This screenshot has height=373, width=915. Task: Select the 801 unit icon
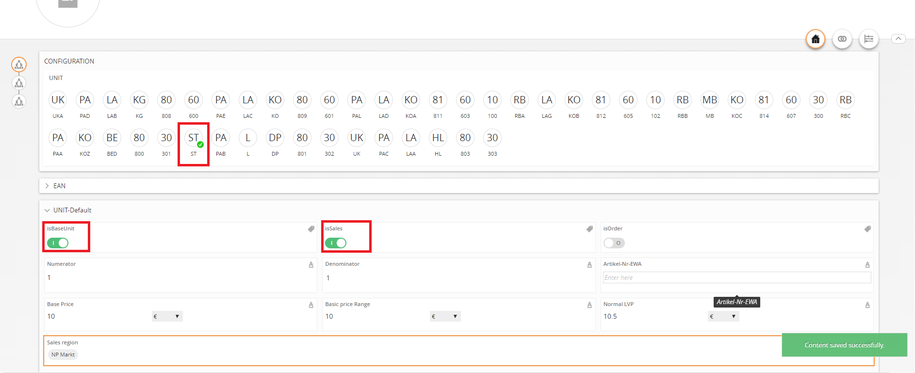coord(302,138)
